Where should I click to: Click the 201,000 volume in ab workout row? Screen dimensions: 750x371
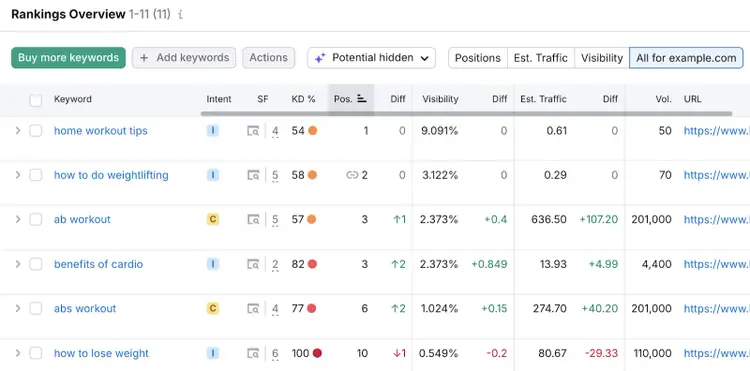click(x=651, y=219)
